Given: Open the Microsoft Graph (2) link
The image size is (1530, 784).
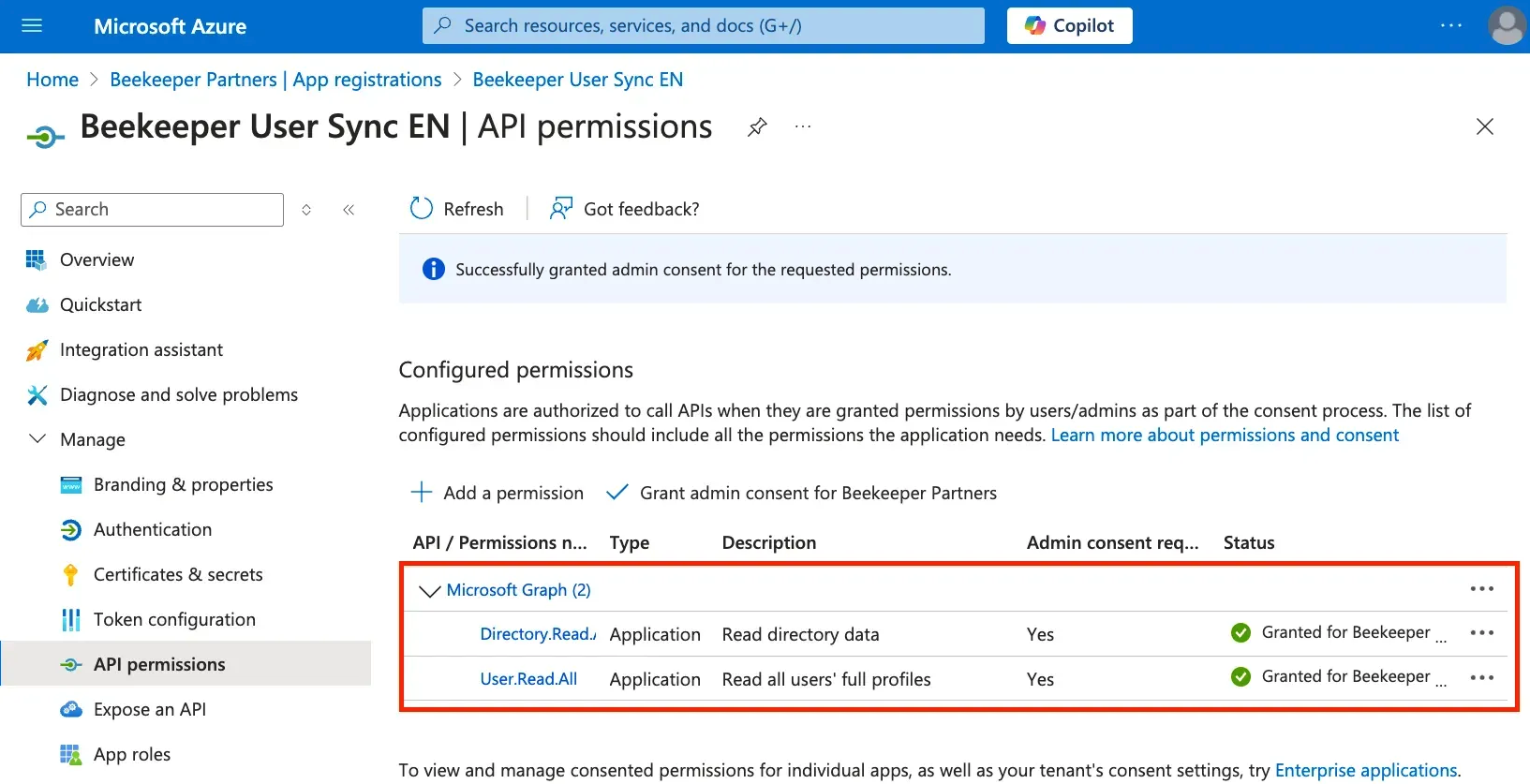Looking at the screenshot, I should 518,590.
